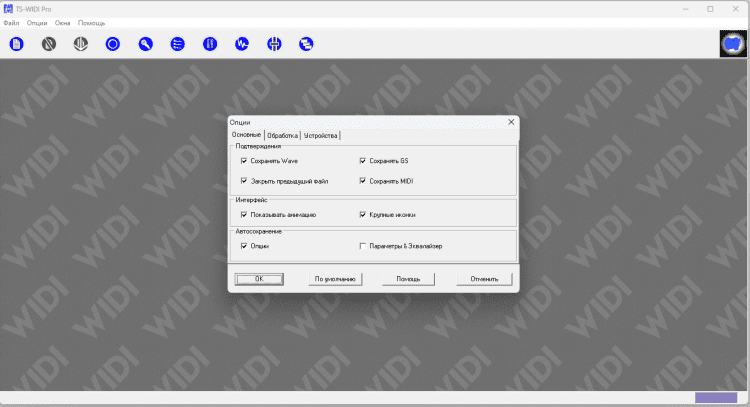Uncheck Закрыть предыдущий файл checkbox

pos(244,181)
